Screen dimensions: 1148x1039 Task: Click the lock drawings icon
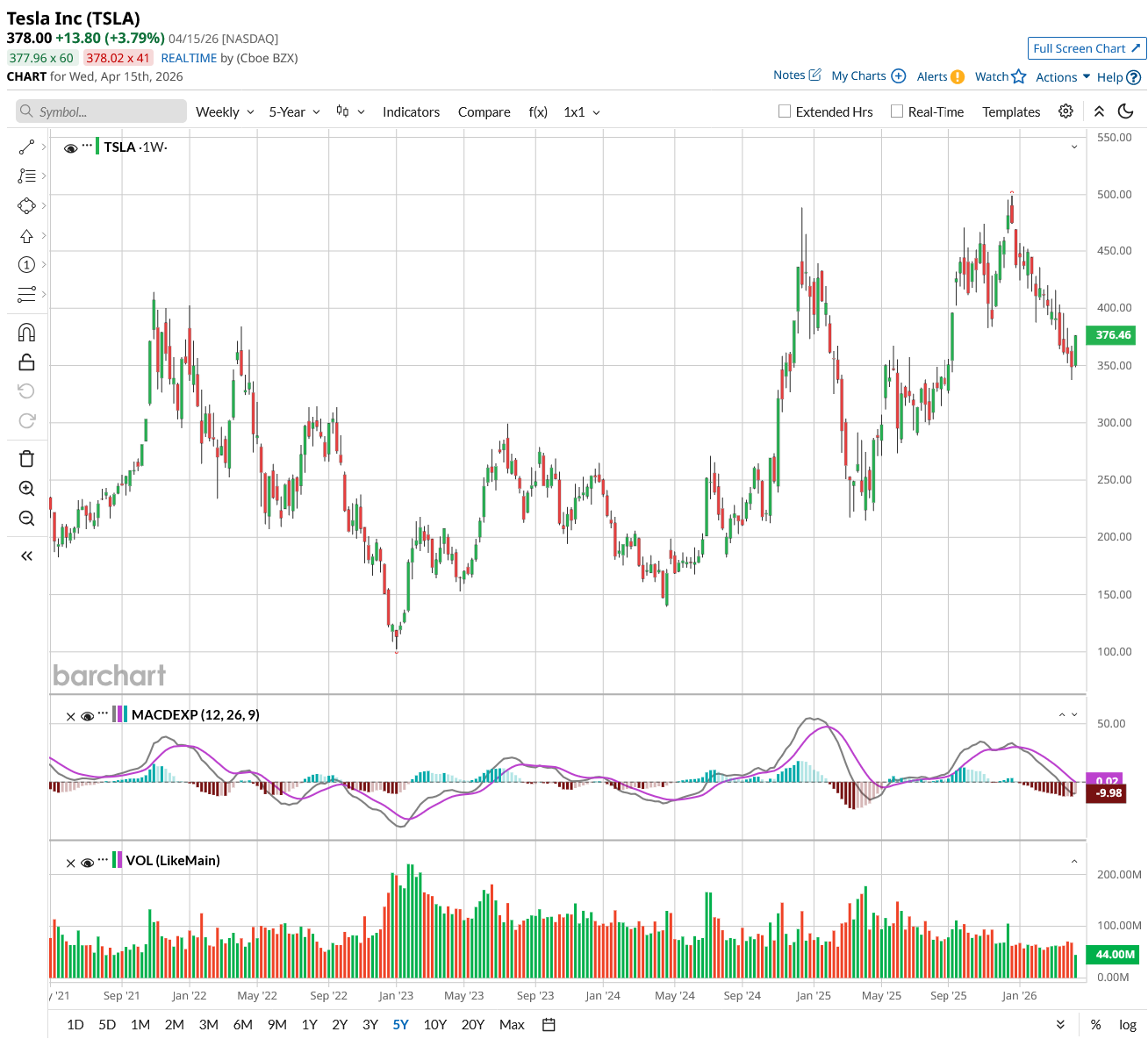click(x=26, y=362)
